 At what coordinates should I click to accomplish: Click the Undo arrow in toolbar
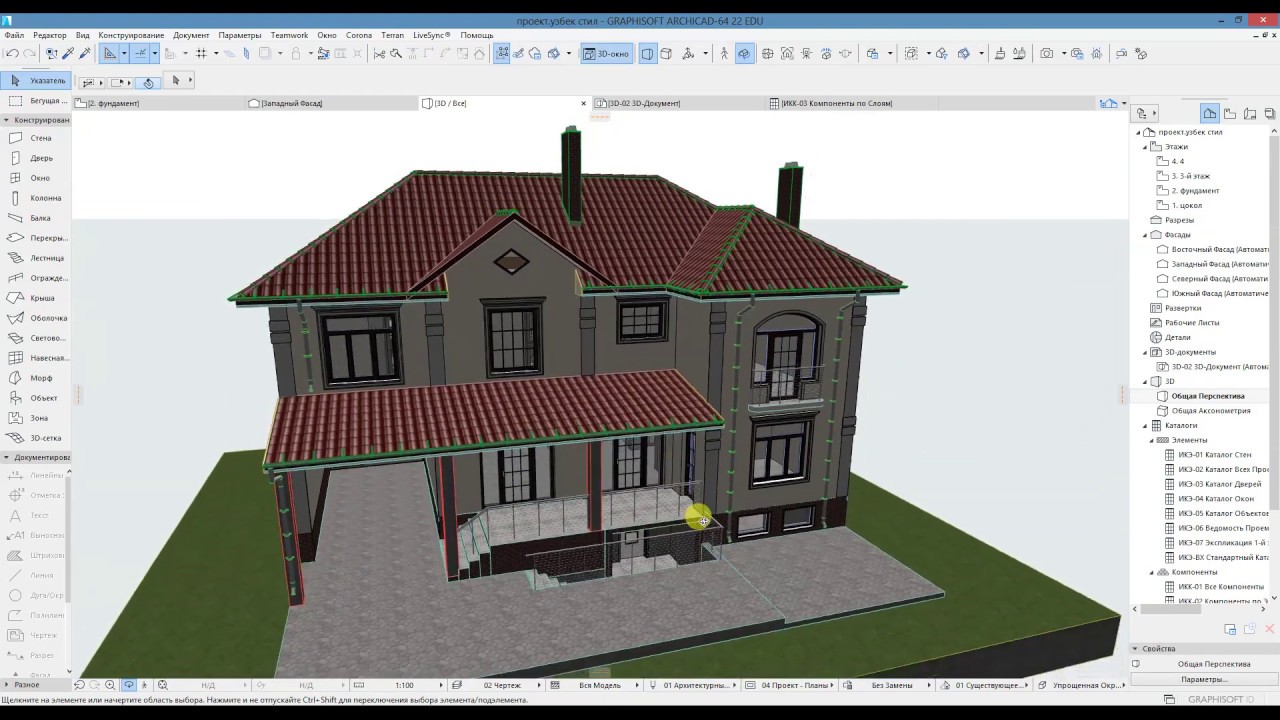12,54
